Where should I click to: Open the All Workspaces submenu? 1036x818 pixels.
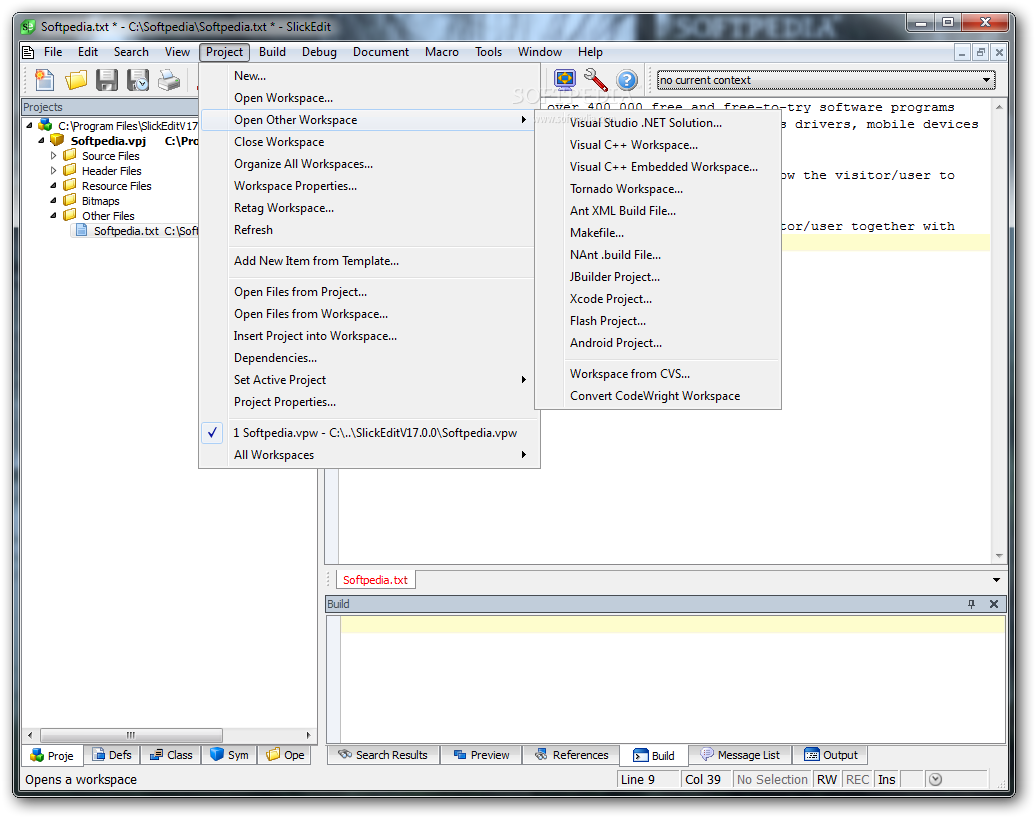tap(369, 455)
